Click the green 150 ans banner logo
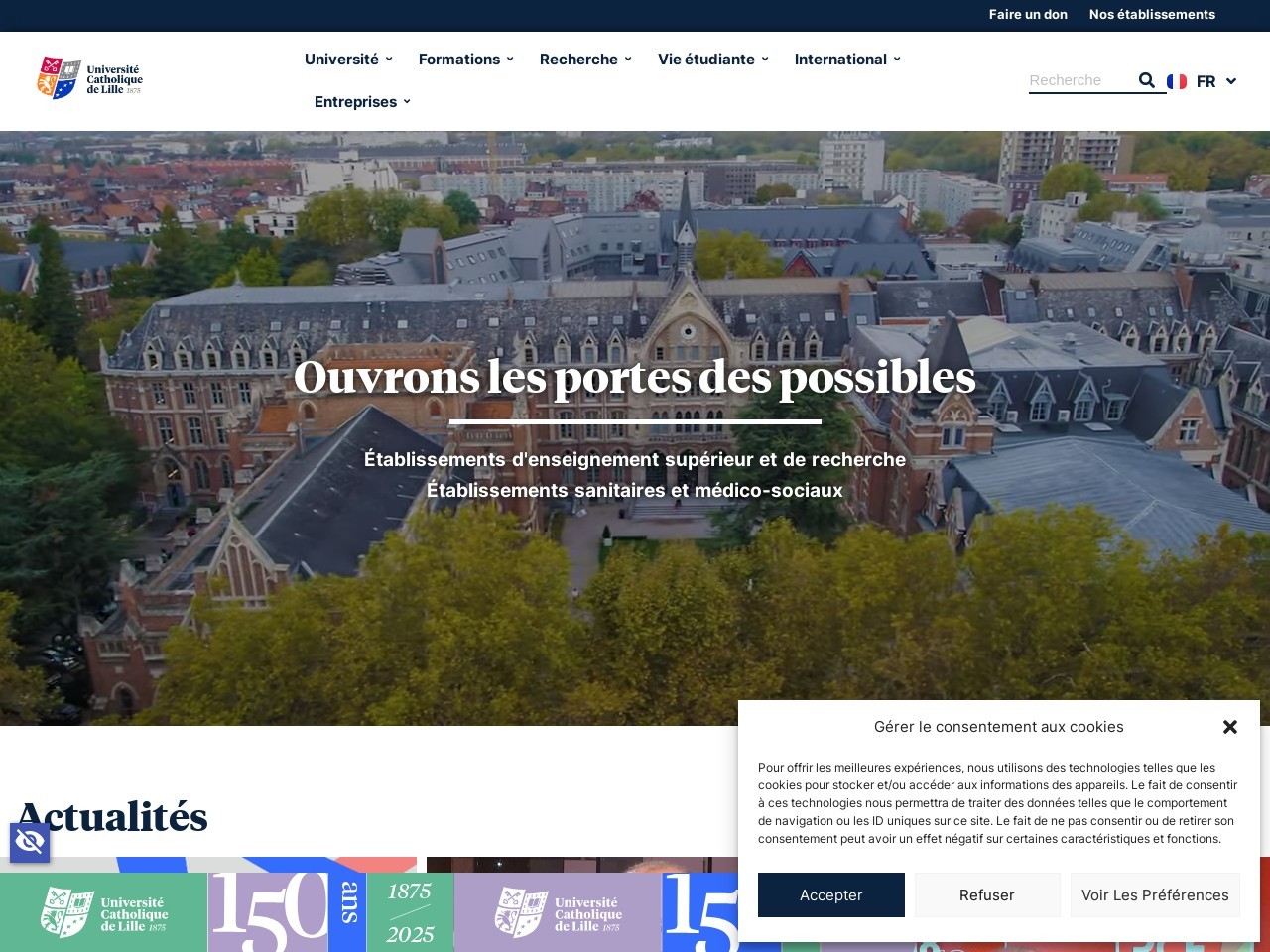This screenshot has height=952, width=1270. 104,912
